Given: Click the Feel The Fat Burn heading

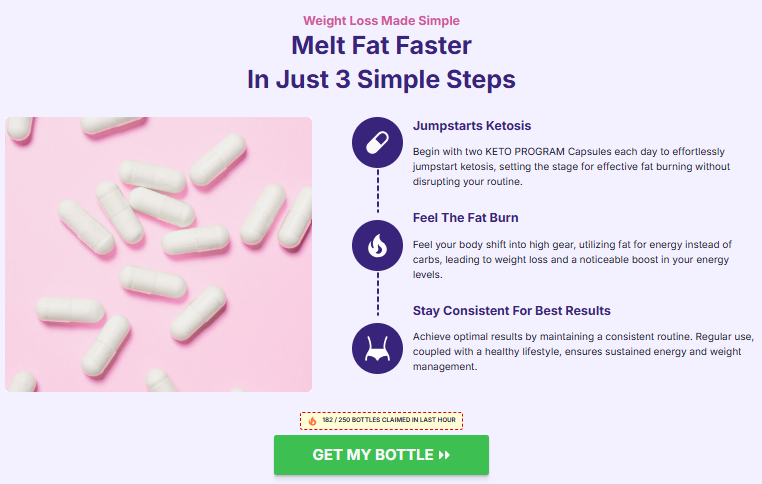Looking at the screenshot, I should coord(466,218).
